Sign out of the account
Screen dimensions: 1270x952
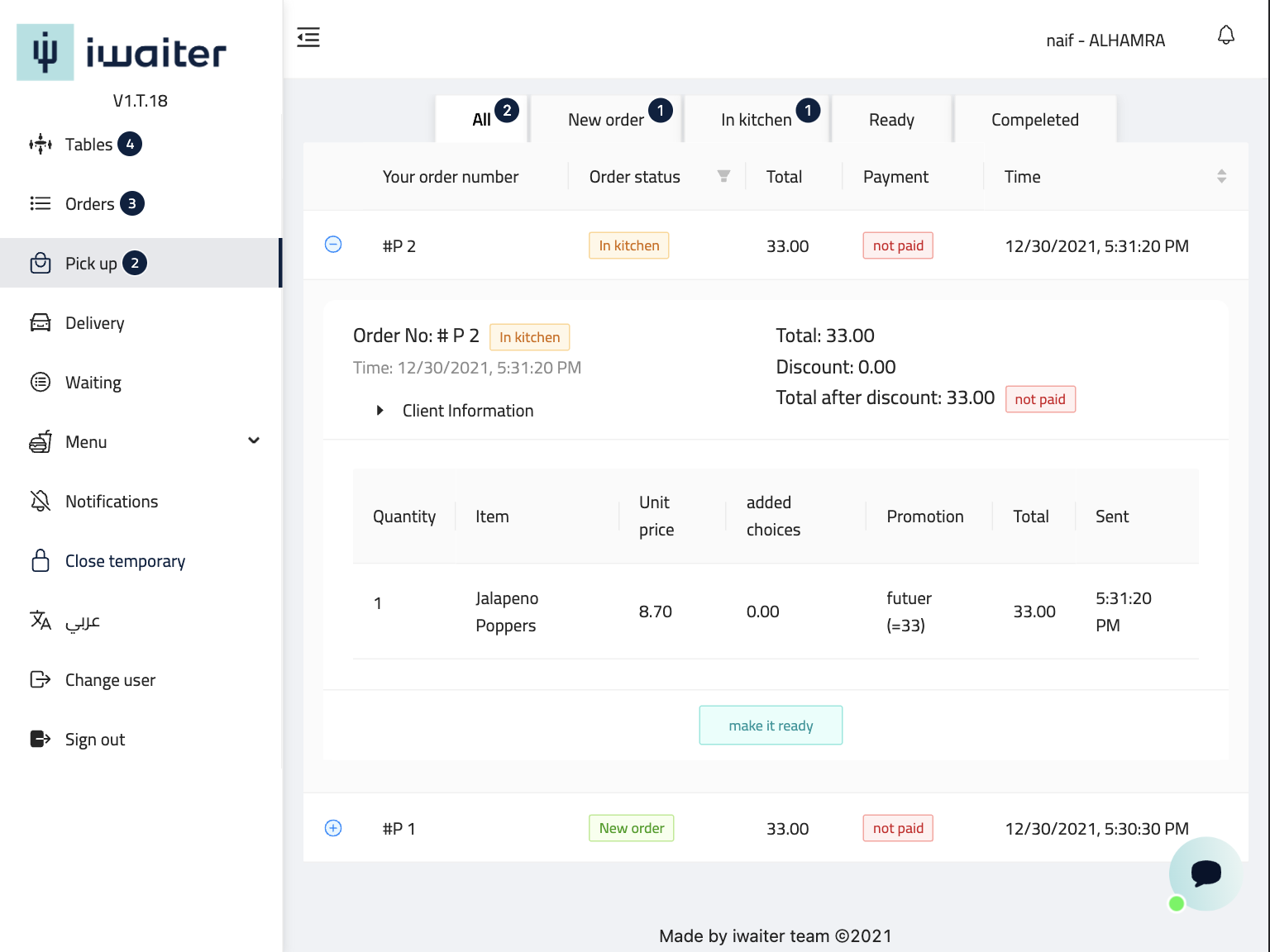(94, 740)
